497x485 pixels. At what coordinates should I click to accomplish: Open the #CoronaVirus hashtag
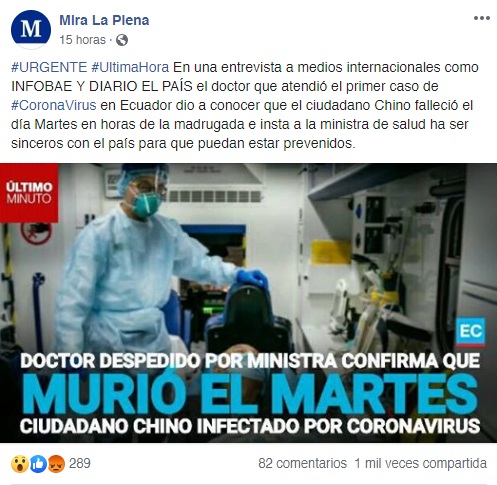pyautogui.click(x=54, y=105)
